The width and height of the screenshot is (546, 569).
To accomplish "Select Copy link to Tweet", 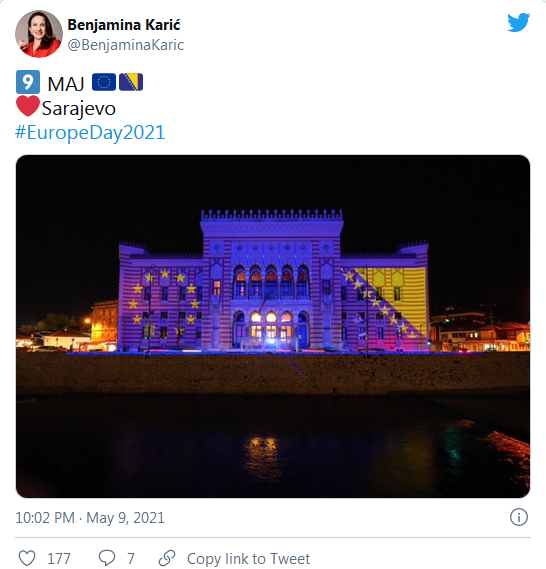I will (x=249, y=558).
